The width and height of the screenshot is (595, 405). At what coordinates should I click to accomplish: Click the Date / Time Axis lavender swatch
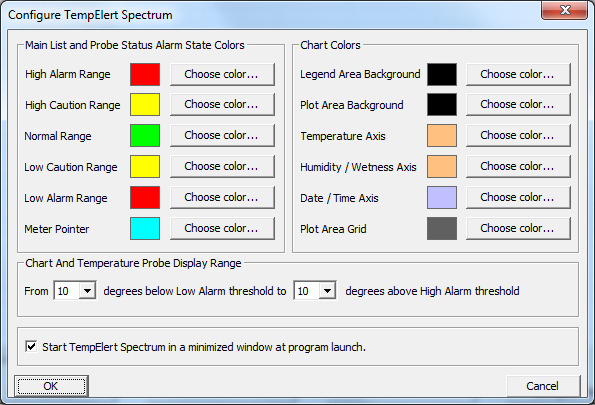pos(442,197)
